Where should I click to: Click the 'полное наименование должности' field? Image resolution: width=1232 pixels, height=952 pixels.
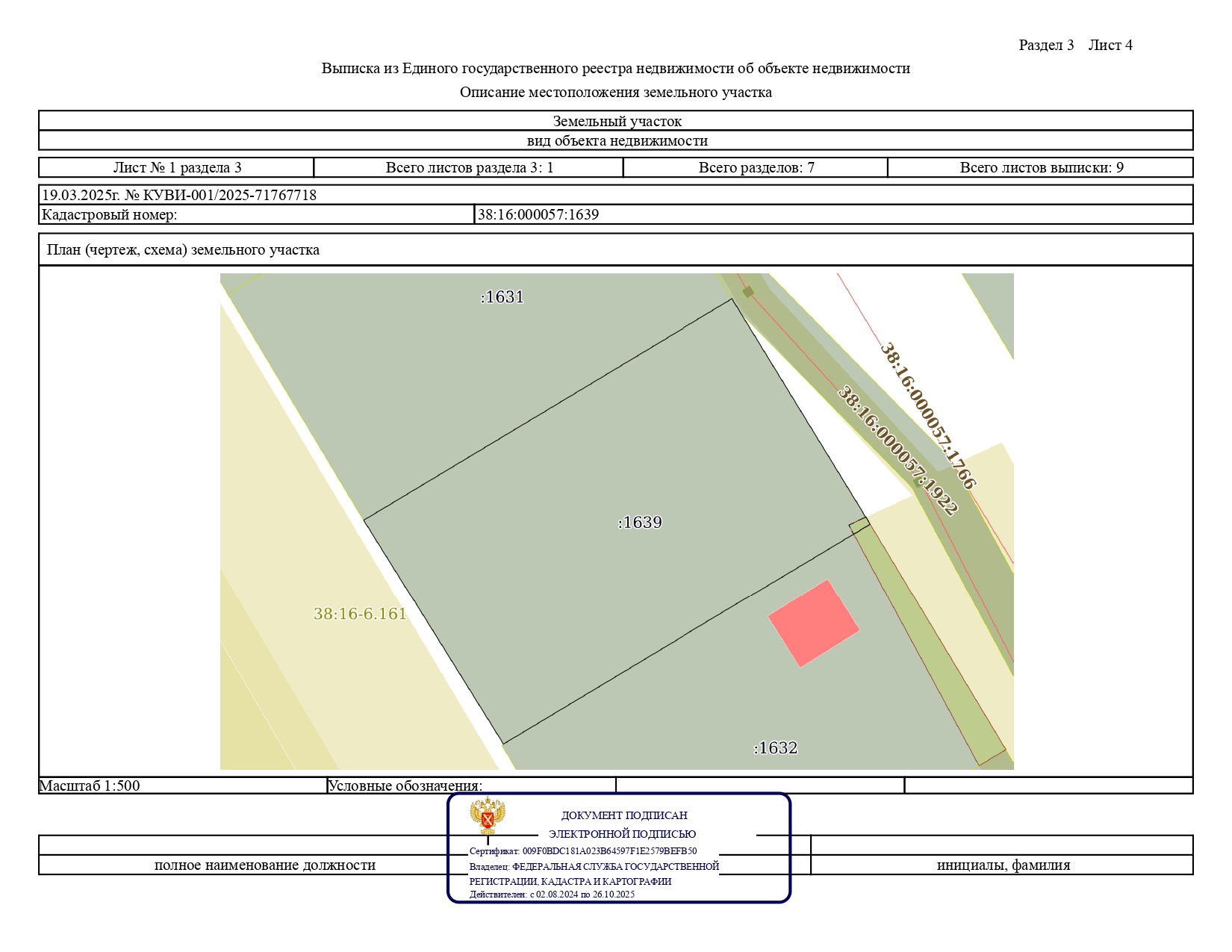click(x=264, y=865)
